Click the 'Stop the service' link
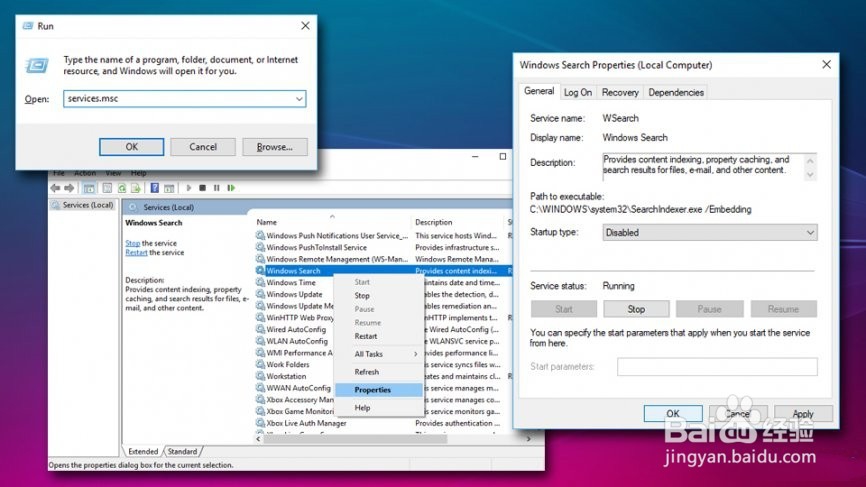This screenshot has width=866, height=487. coord(133,243)
